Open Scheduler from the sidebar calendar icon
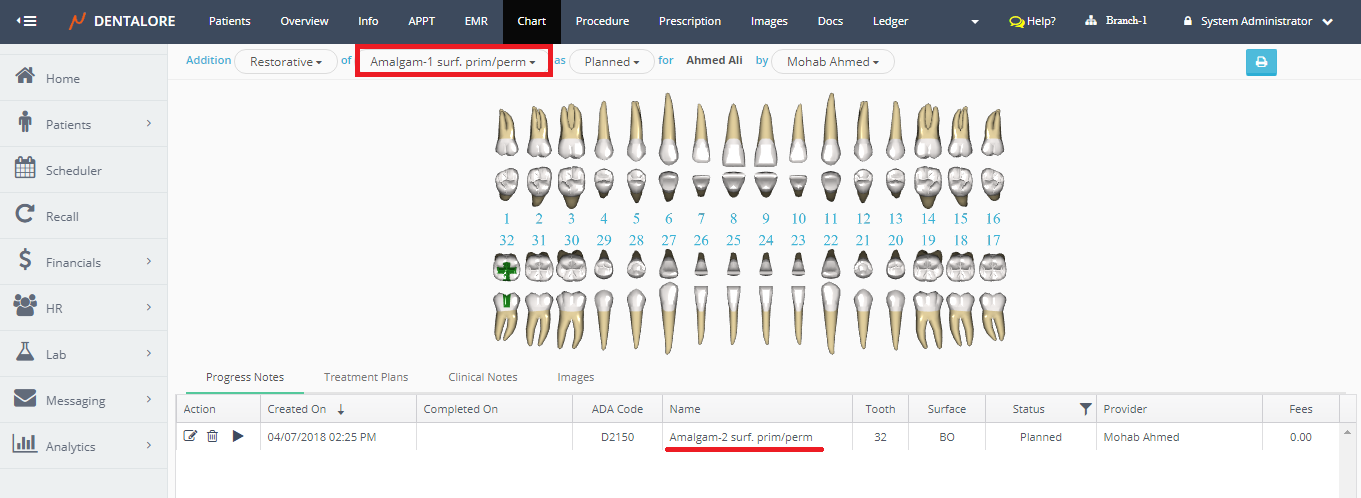The image size is (1361, 498). point(25,169)
